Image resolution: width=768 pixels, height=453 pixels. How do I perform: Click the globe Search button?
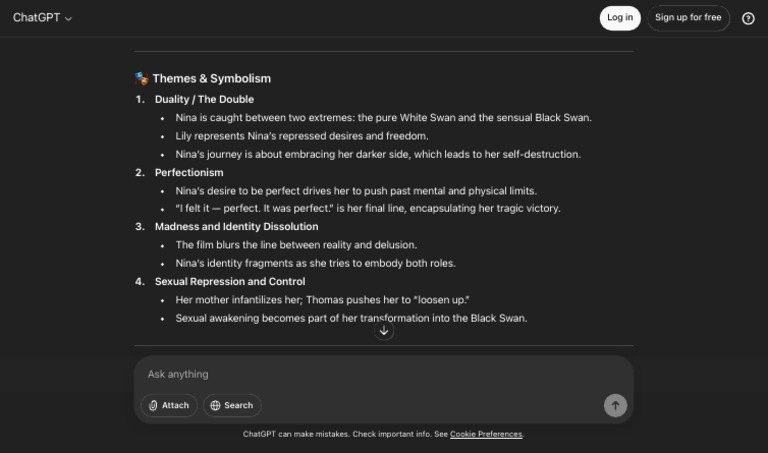[232, 405]
